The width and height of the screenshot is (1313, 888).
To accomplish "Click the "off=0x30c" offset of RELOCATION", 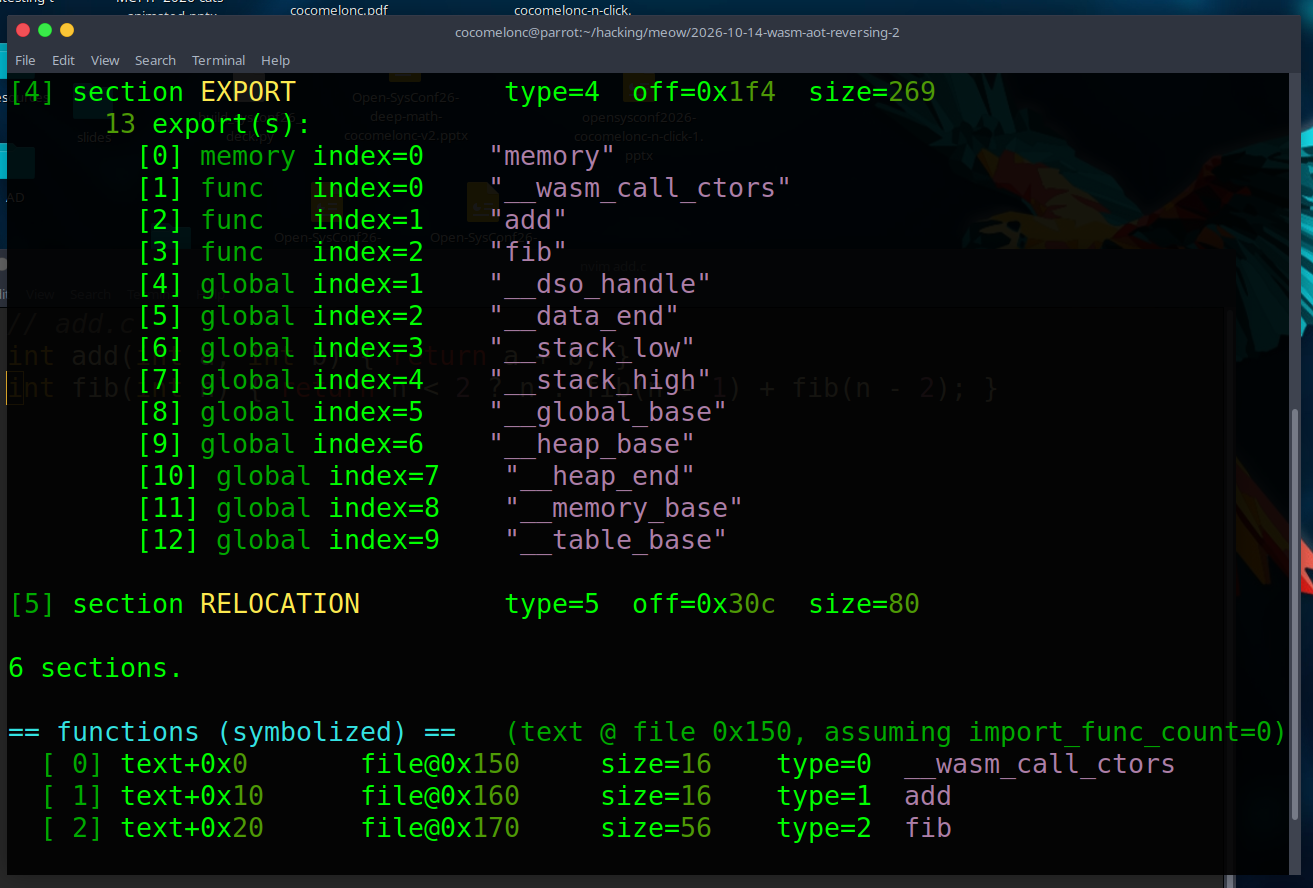I will (704, 604).
